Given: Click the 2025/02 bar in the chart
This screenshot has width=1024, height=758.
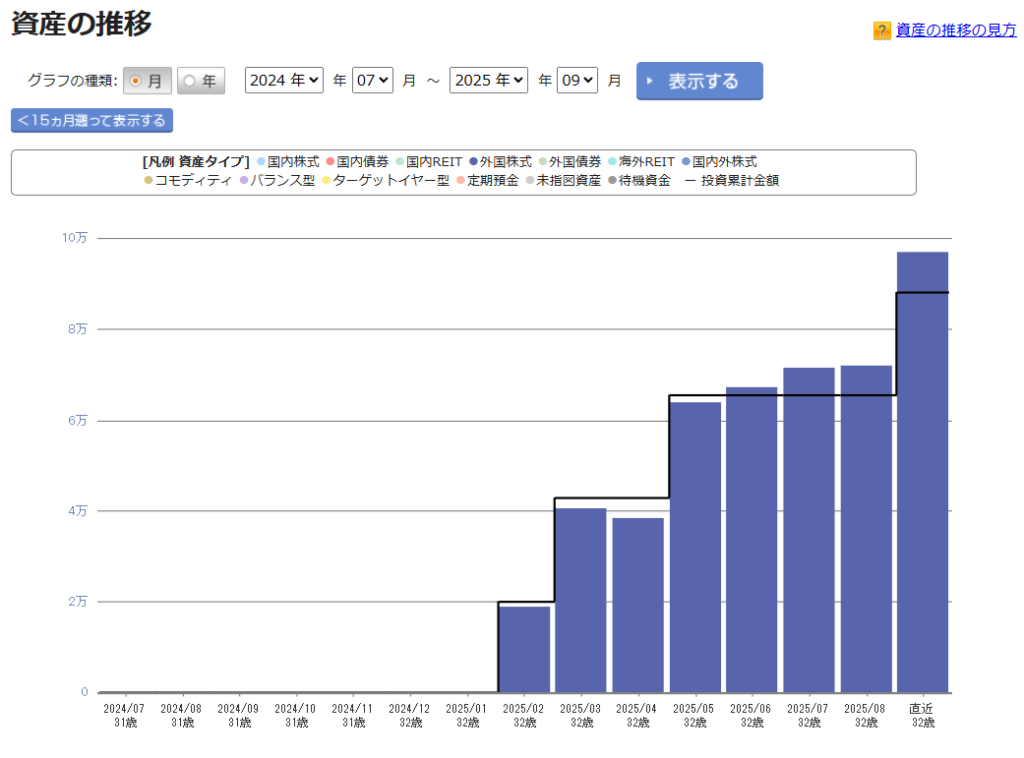Looking at the screenshot, I should (x=524, y=648).
